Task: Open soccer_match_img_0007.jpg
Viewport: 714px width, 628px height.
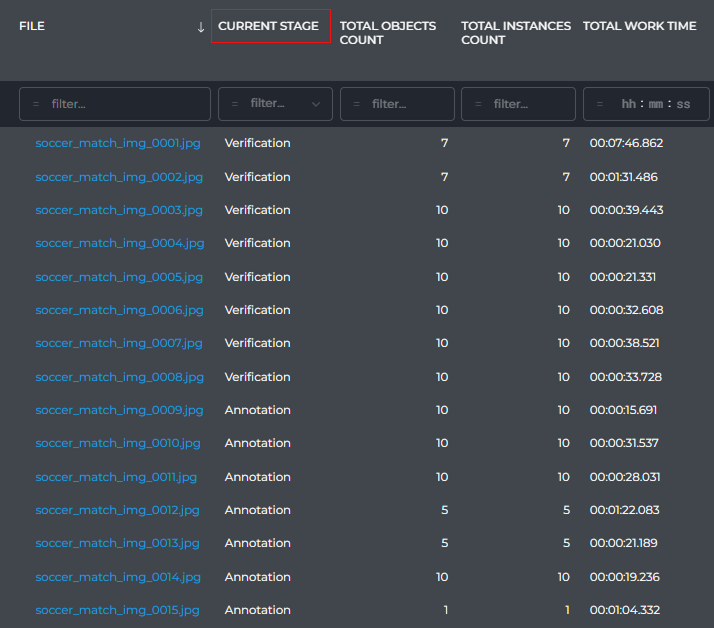Action: (x=119, y=343)
